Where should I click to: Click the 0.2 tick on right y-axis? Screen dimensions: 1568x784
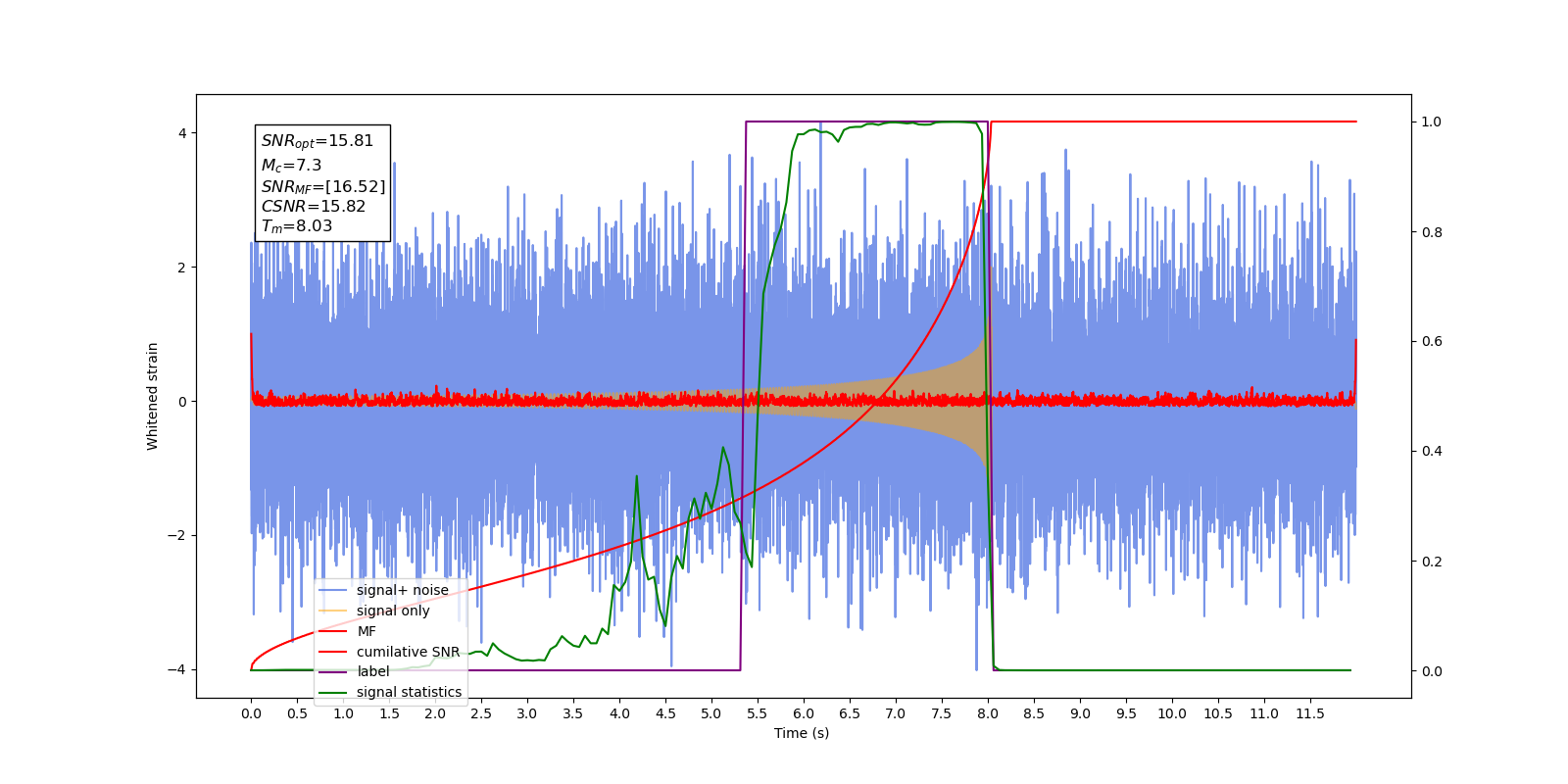click(x=1432, y=562)
